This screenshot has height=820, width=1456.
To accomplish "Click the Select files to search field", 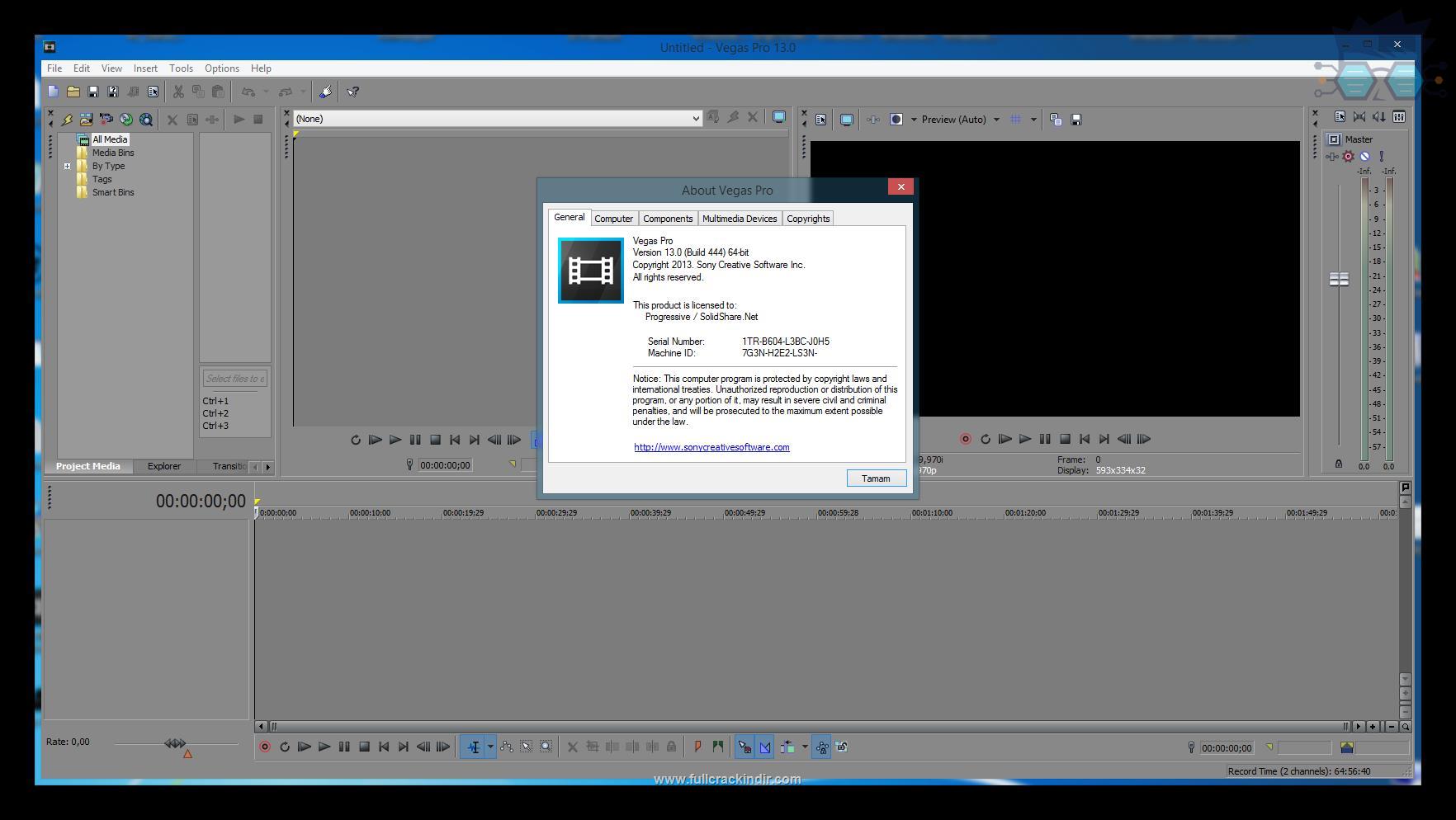I will click(235, 379).
